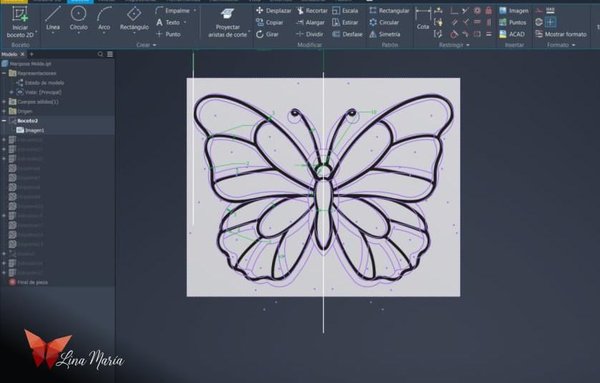Expand the Vista: [Principal] node
This screenshot has width=600, height=383.
(11, 92)
